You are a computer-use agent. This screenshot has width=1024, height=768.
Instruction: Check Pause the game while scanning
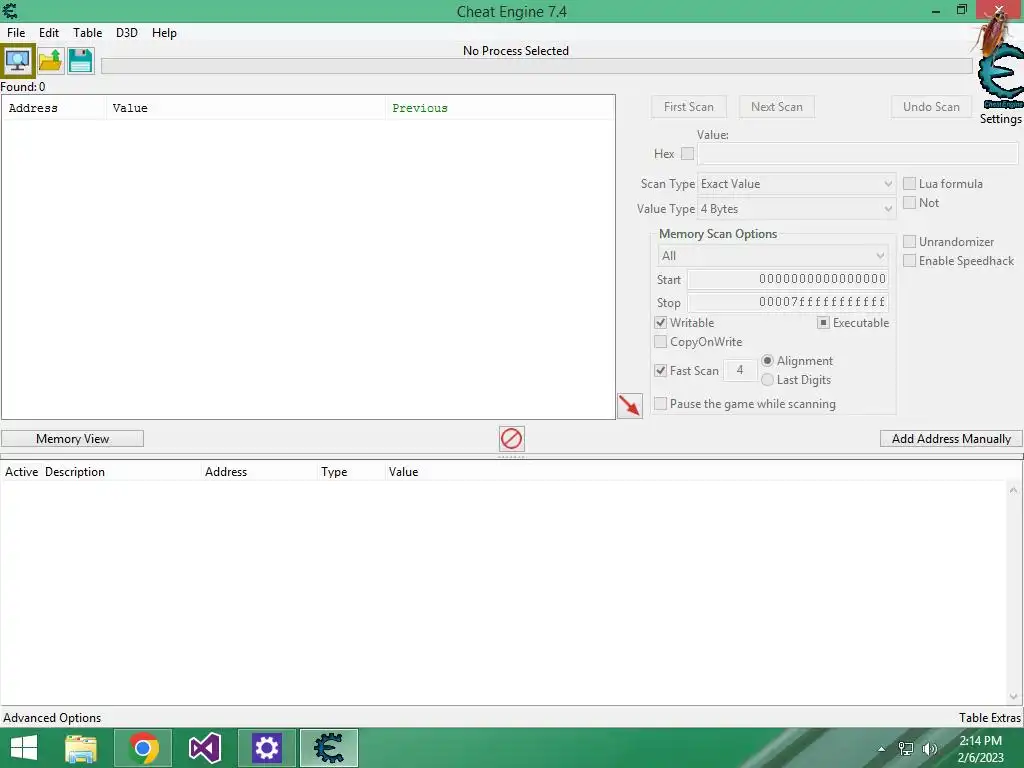(x=660, y=404)
